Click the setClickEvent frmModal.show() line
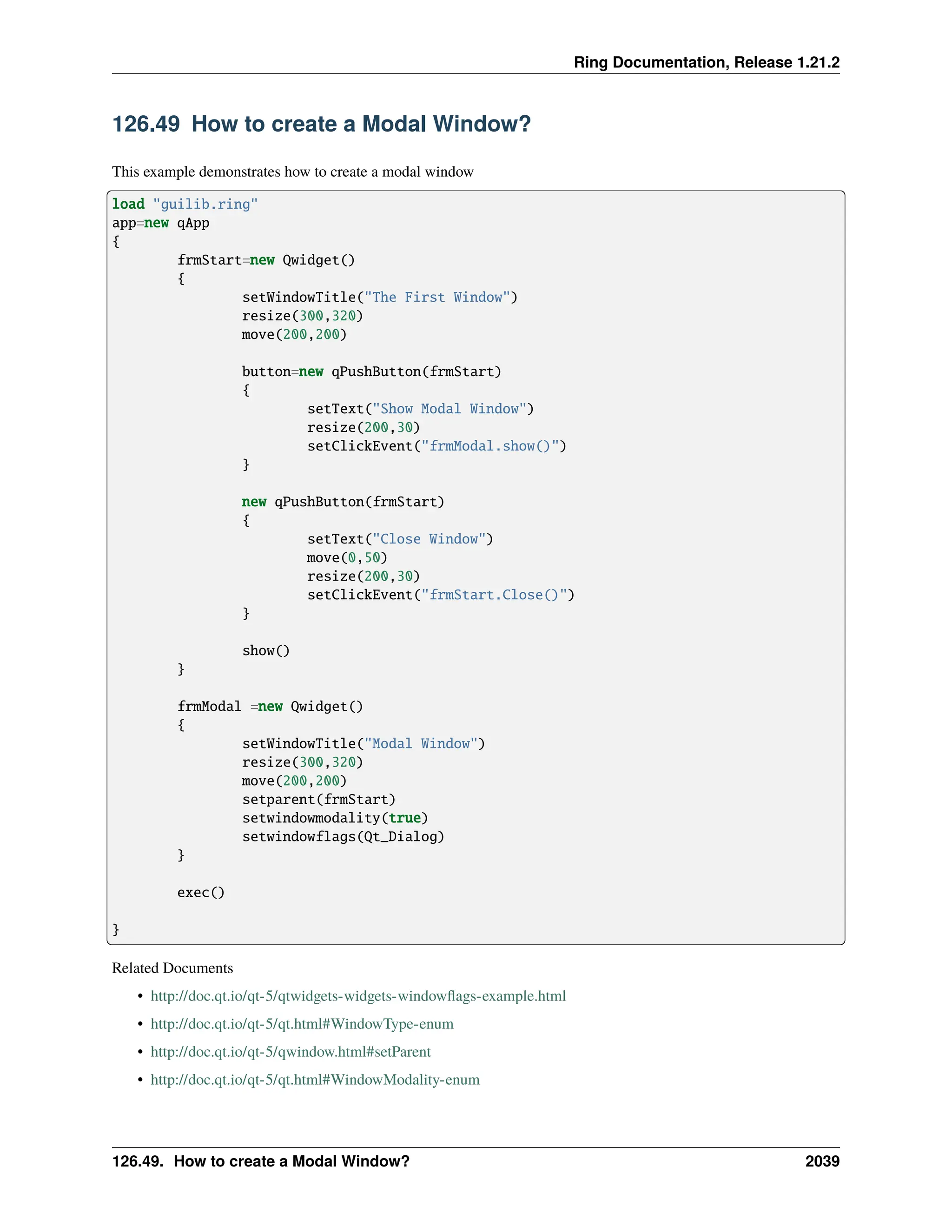Viewport: 952px width, 1232px height. click(436, 446)
